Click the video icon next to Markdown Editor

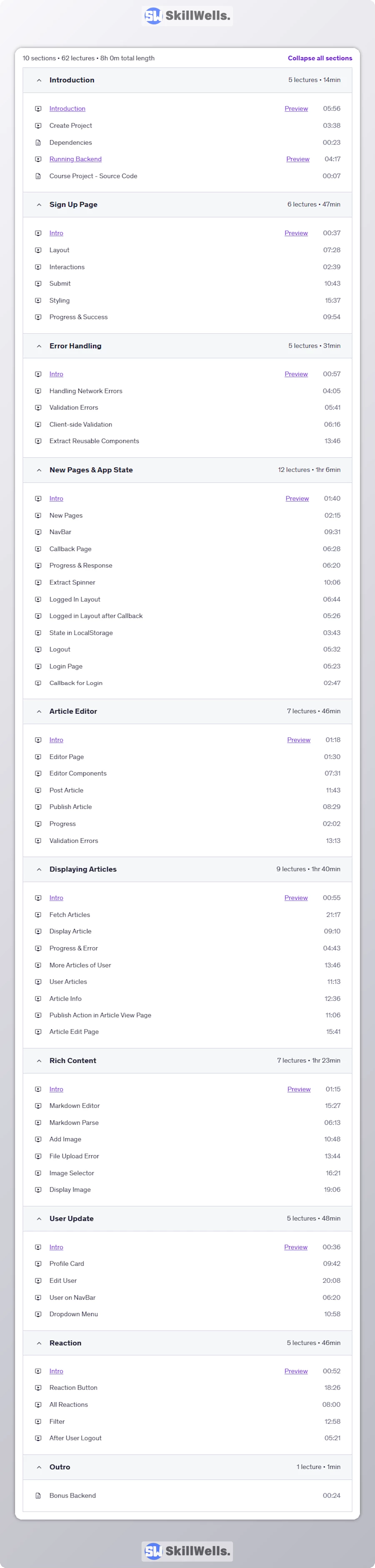click(38, 1105)
